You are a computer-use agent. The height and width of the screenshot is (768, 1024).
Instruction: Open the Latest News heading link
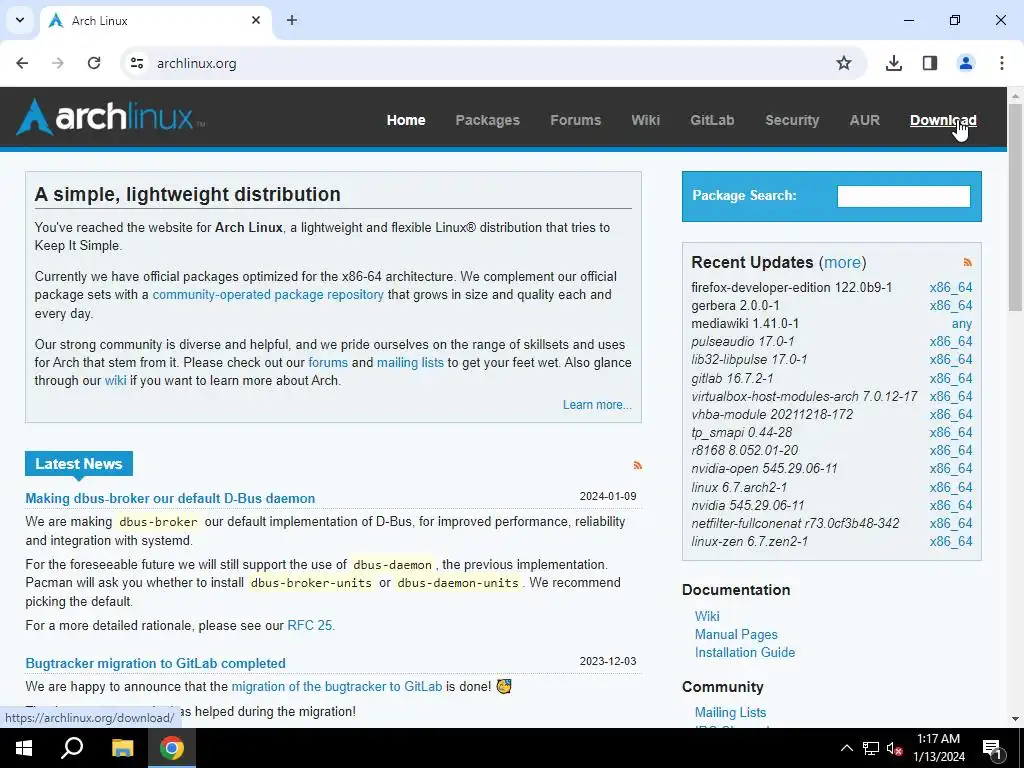coord(78,464)
